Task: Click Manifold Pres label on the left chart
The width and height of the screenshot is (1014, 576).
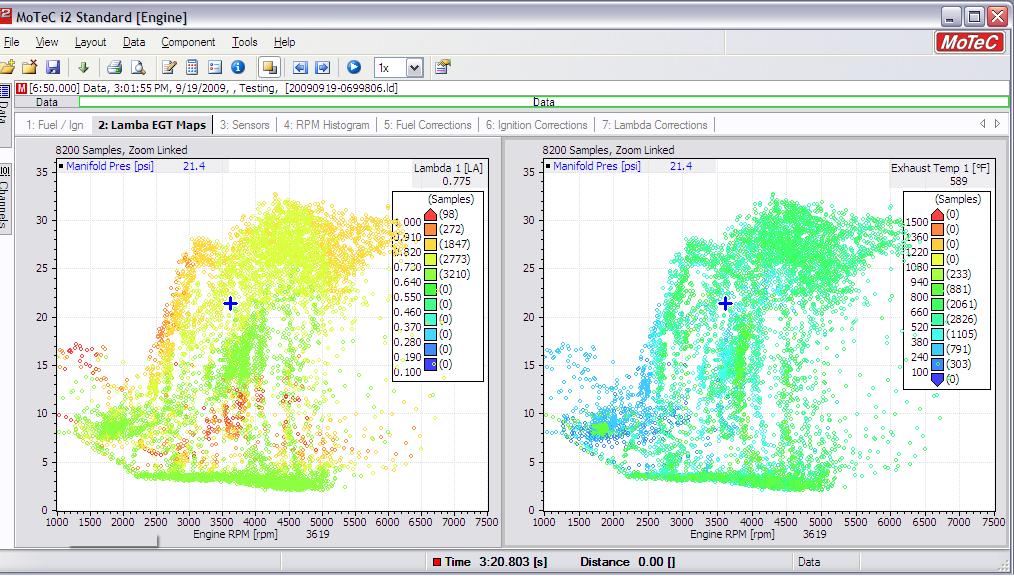Action: (110, 166)
